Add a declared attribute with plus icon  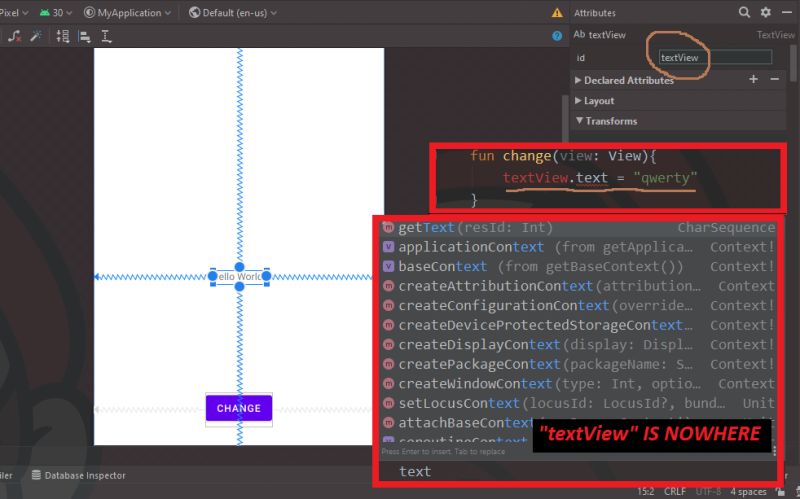[x=753, y=79]
